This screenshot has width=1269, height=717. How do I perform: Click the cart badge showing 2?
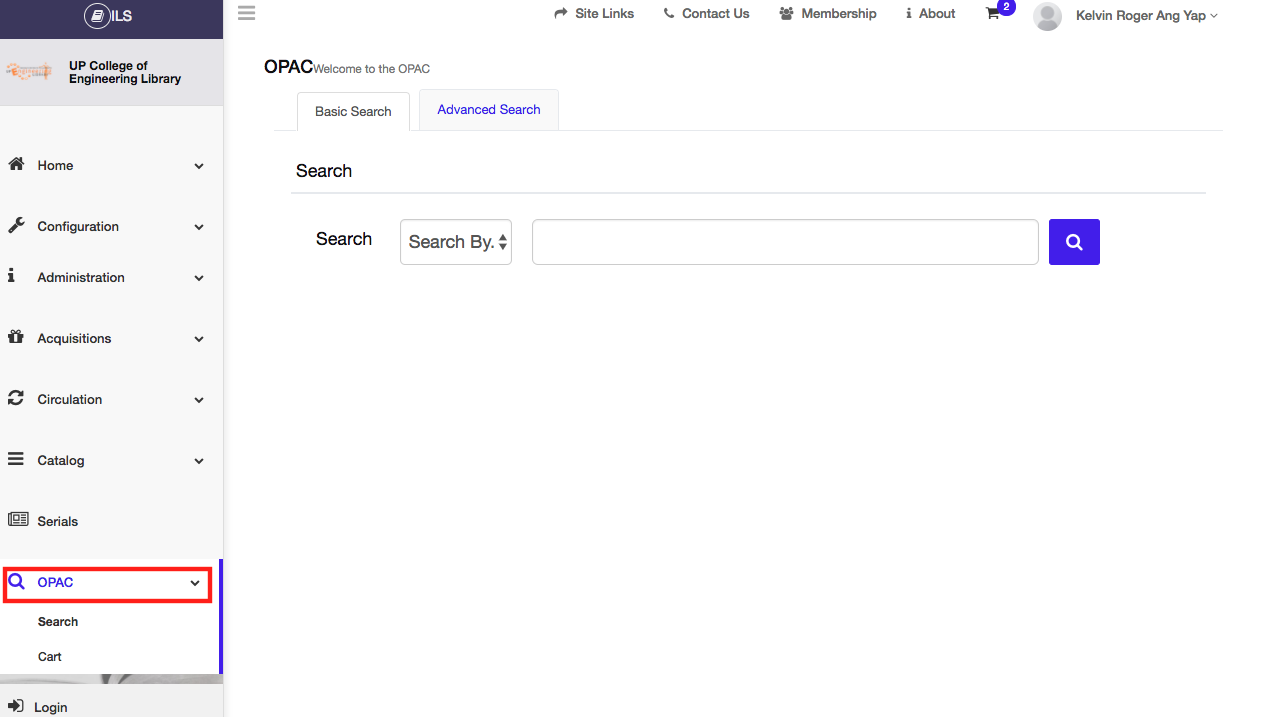point(1007,7)
